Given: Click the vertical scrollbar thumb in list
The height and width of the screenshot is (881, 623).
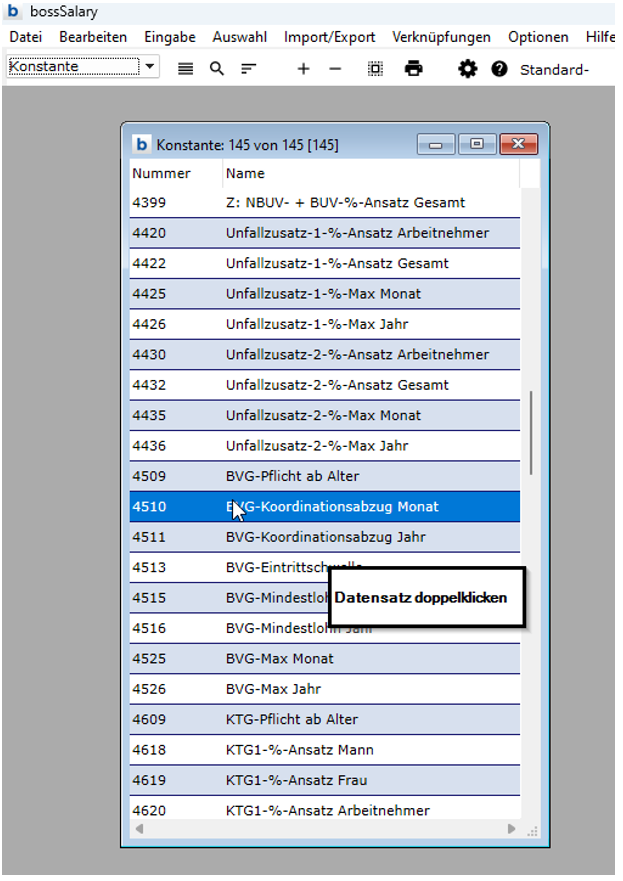Looking at the screenshot, I should [531, 432].
